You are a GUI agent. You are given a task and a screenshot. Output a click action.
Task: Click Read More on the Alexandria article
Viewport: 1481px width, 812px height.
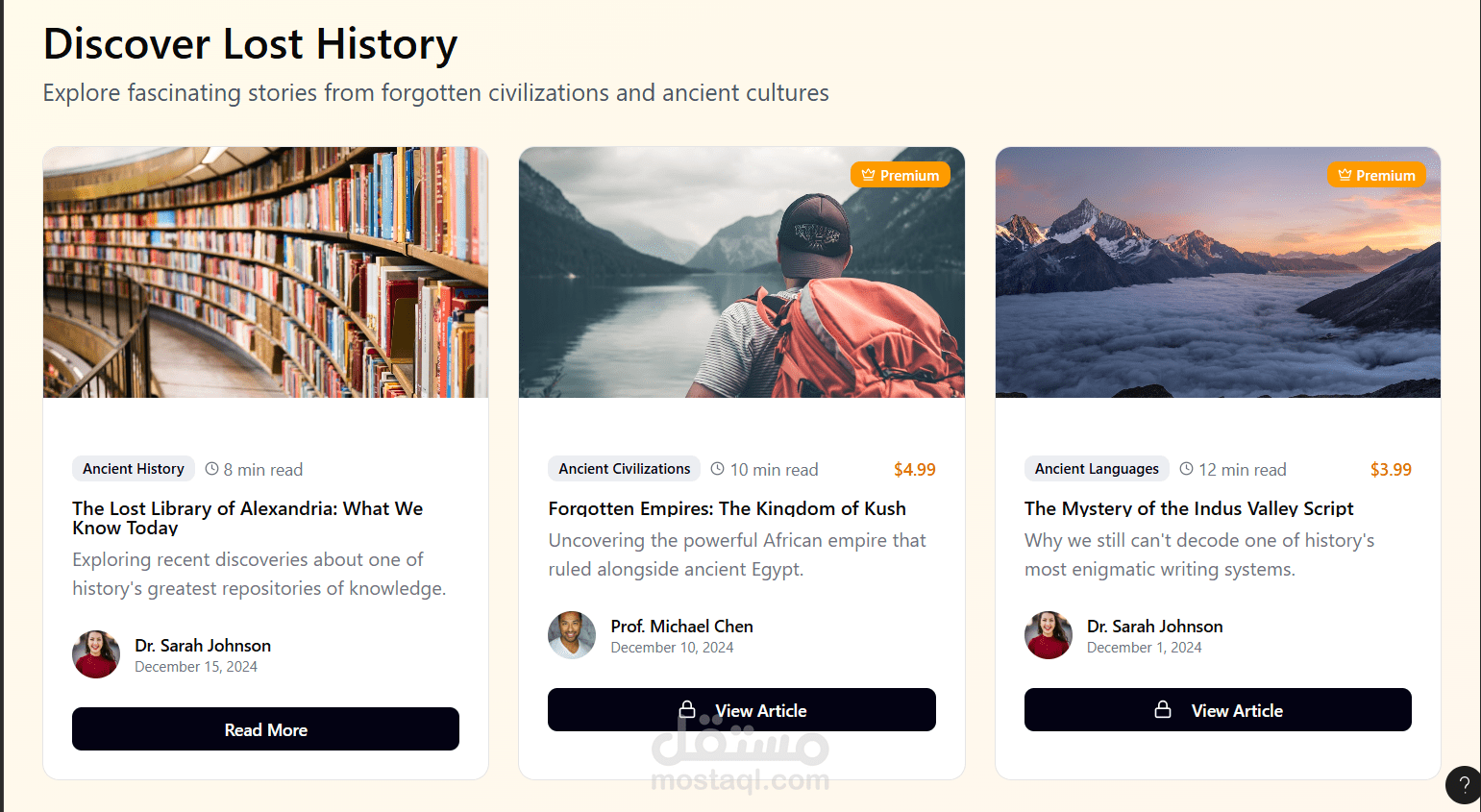pyautogui.click(x=265, y=728)
